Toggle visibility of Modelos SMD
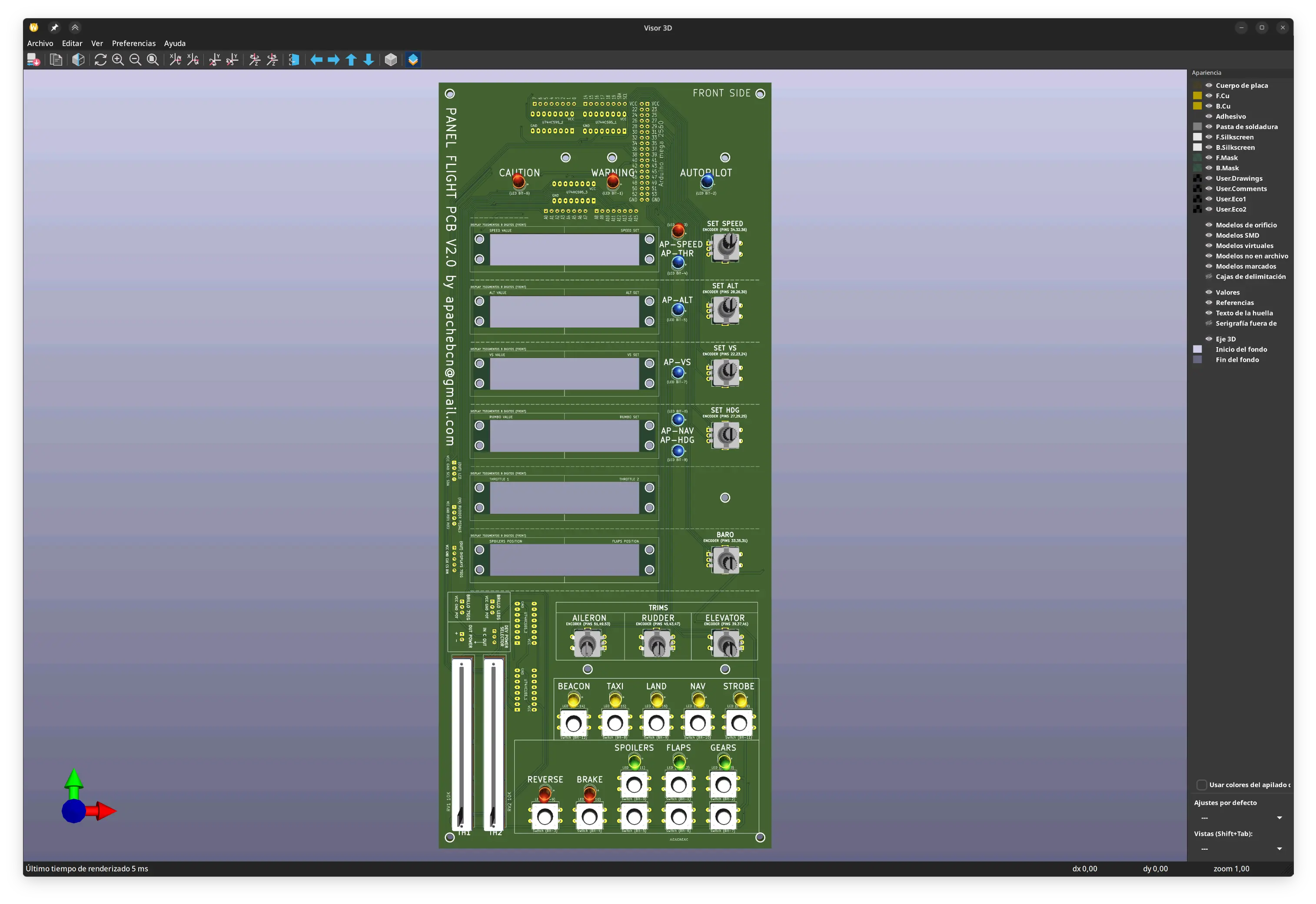Image resolution: width=1316 pixels, height=904 pixels. click(x=1208, y=235)
